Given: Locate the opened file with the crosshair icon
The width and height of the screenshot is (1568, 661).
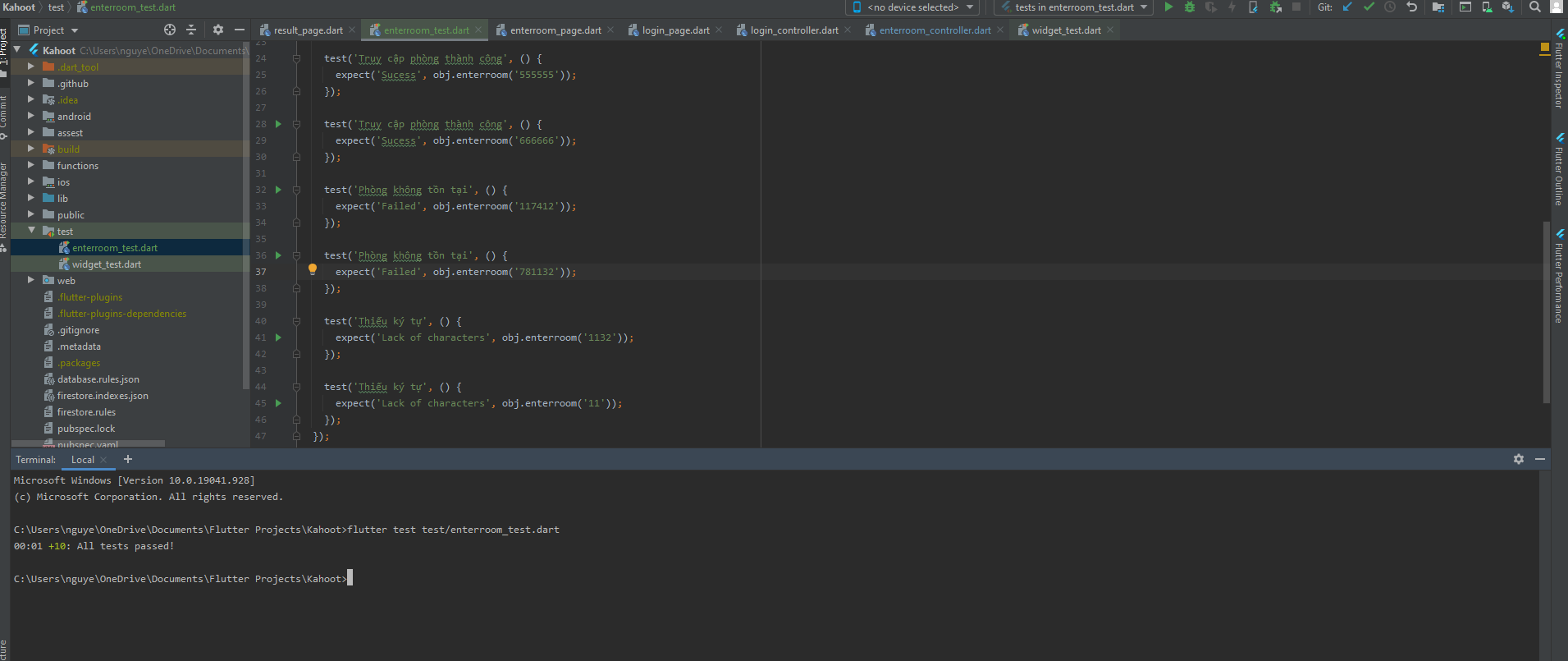Looking at the screenshot, I should tap(170, 30).
